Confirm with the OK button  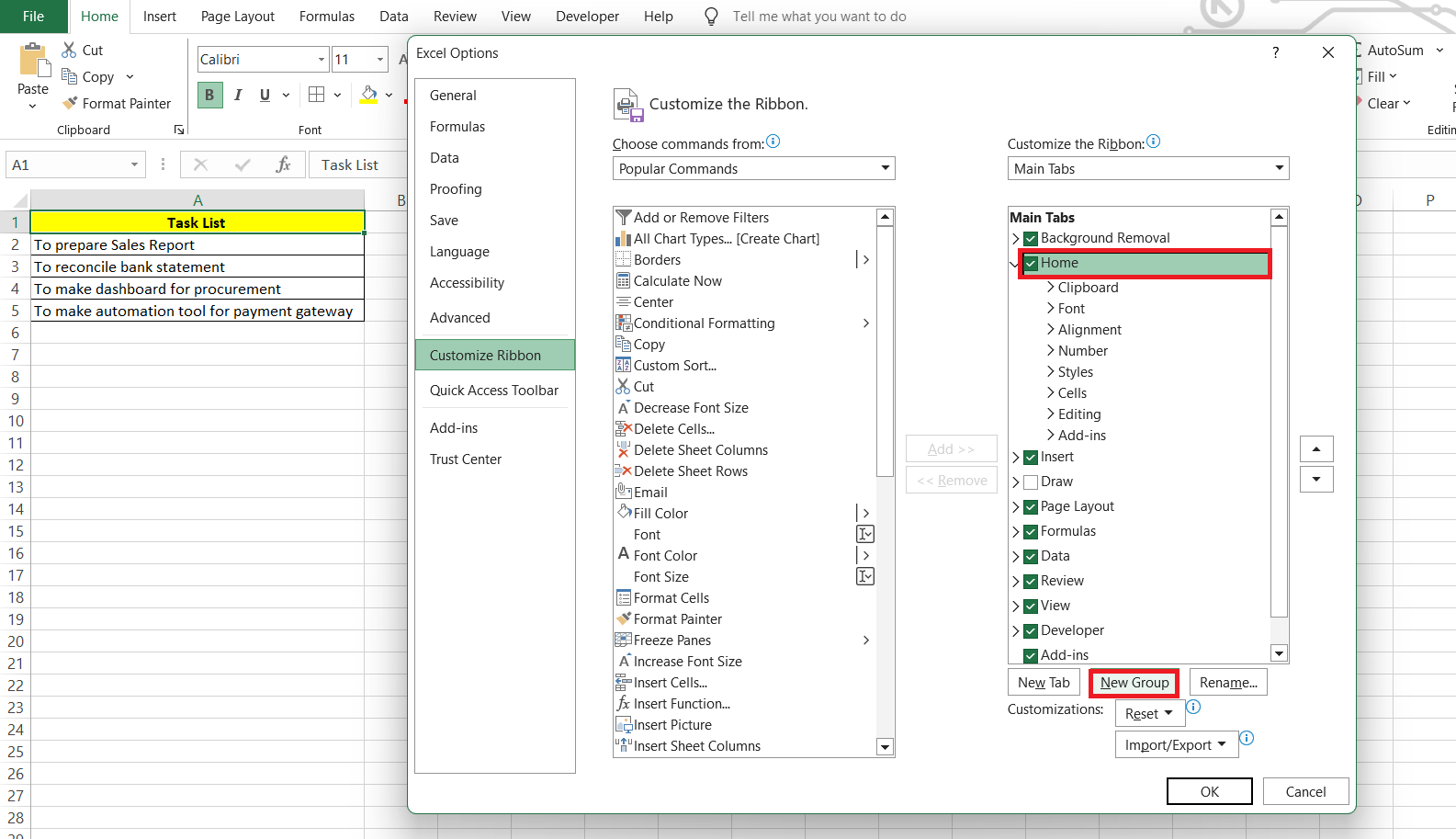[x=1210, y=791]
